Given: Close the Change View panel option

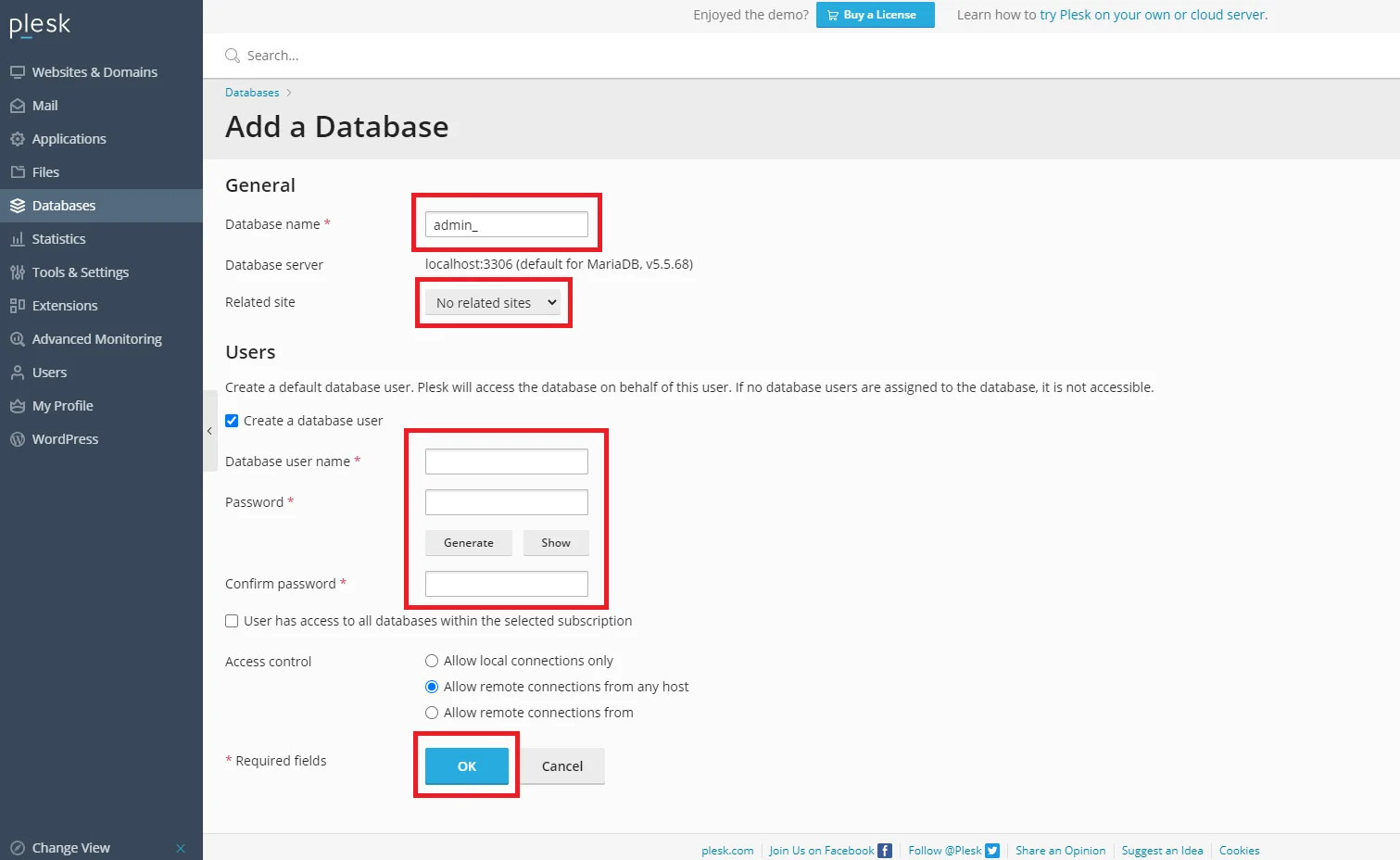Looking at the screenshot, I should [x=181, y=848].
